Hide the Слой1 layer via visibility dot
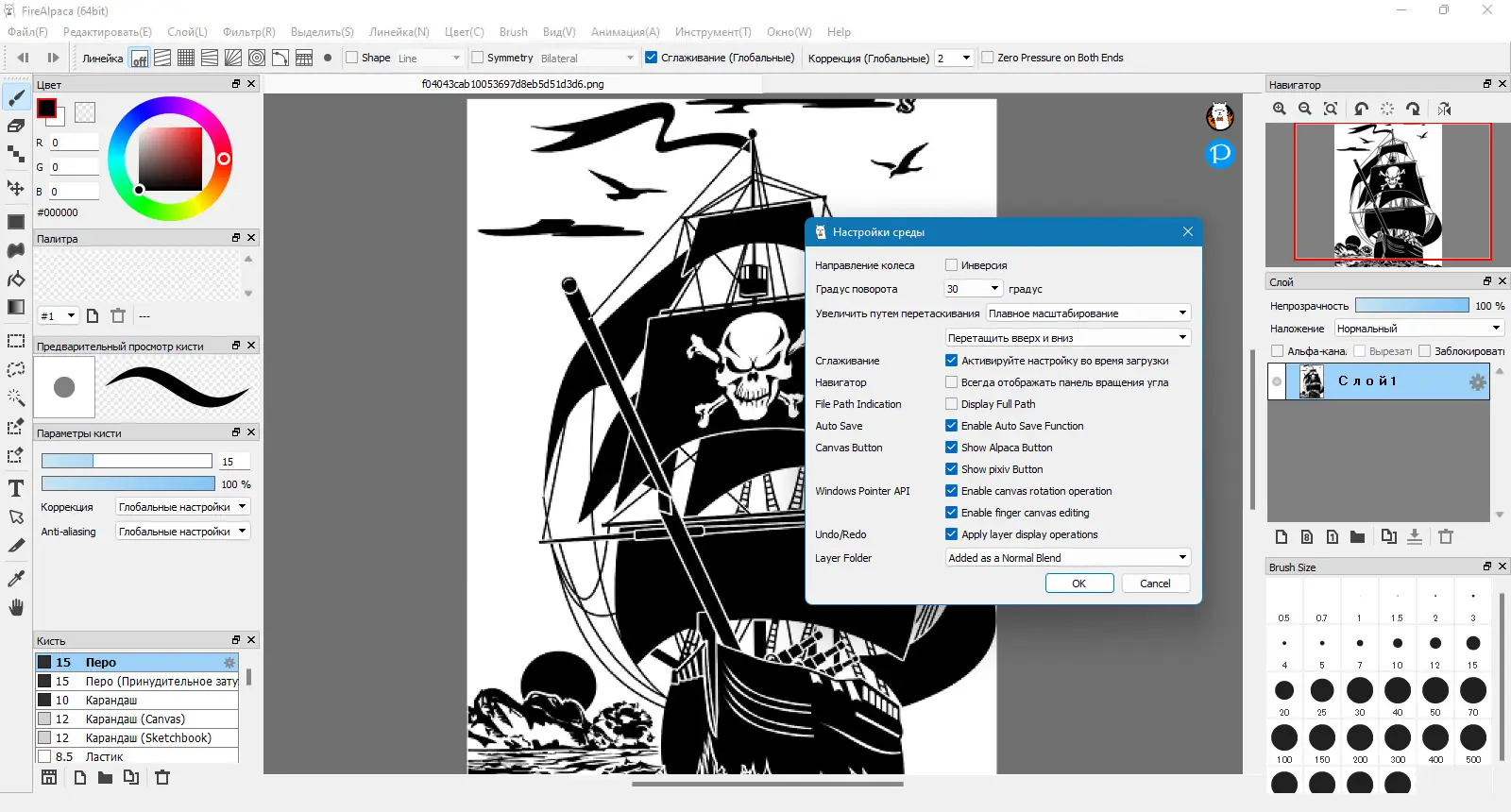The image size is (1511, 812). click(x=1277, y=381)
